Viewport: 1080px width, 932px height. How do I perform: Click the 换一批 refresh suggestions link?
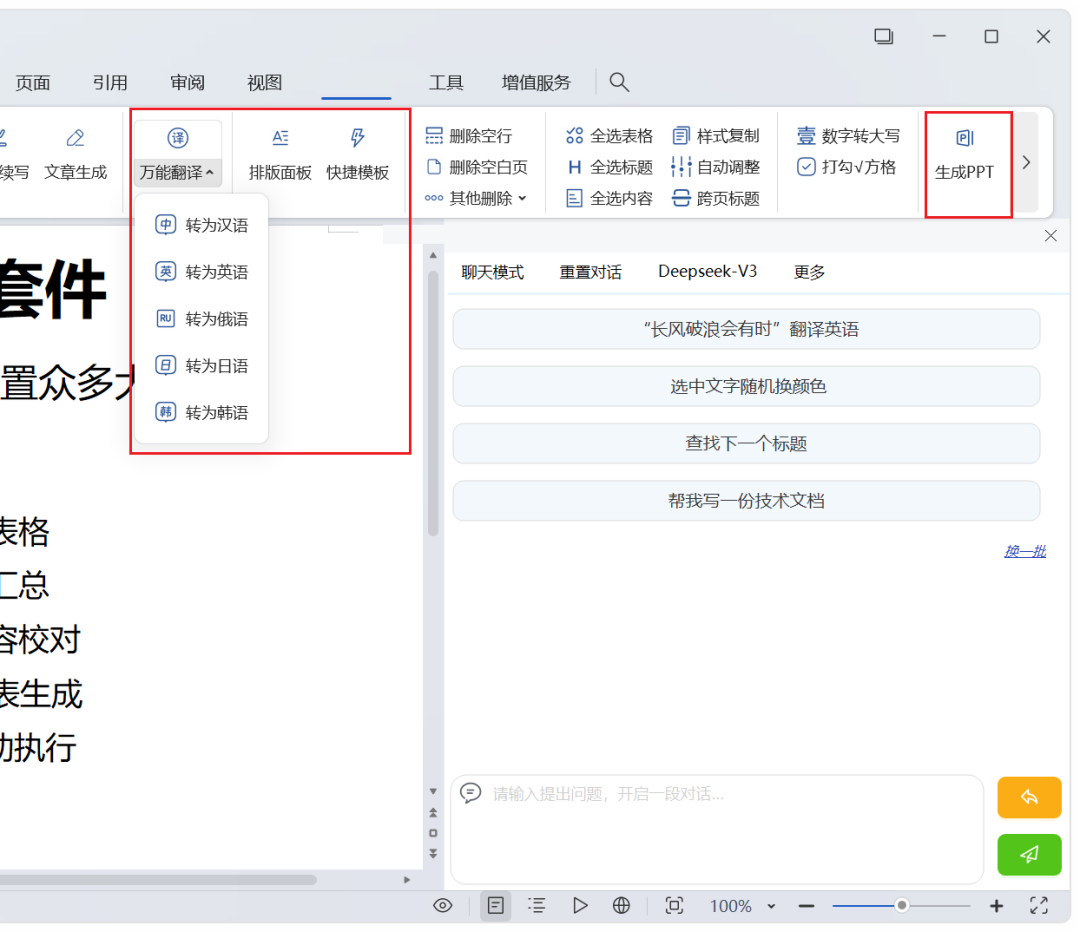click(1025, 551)
